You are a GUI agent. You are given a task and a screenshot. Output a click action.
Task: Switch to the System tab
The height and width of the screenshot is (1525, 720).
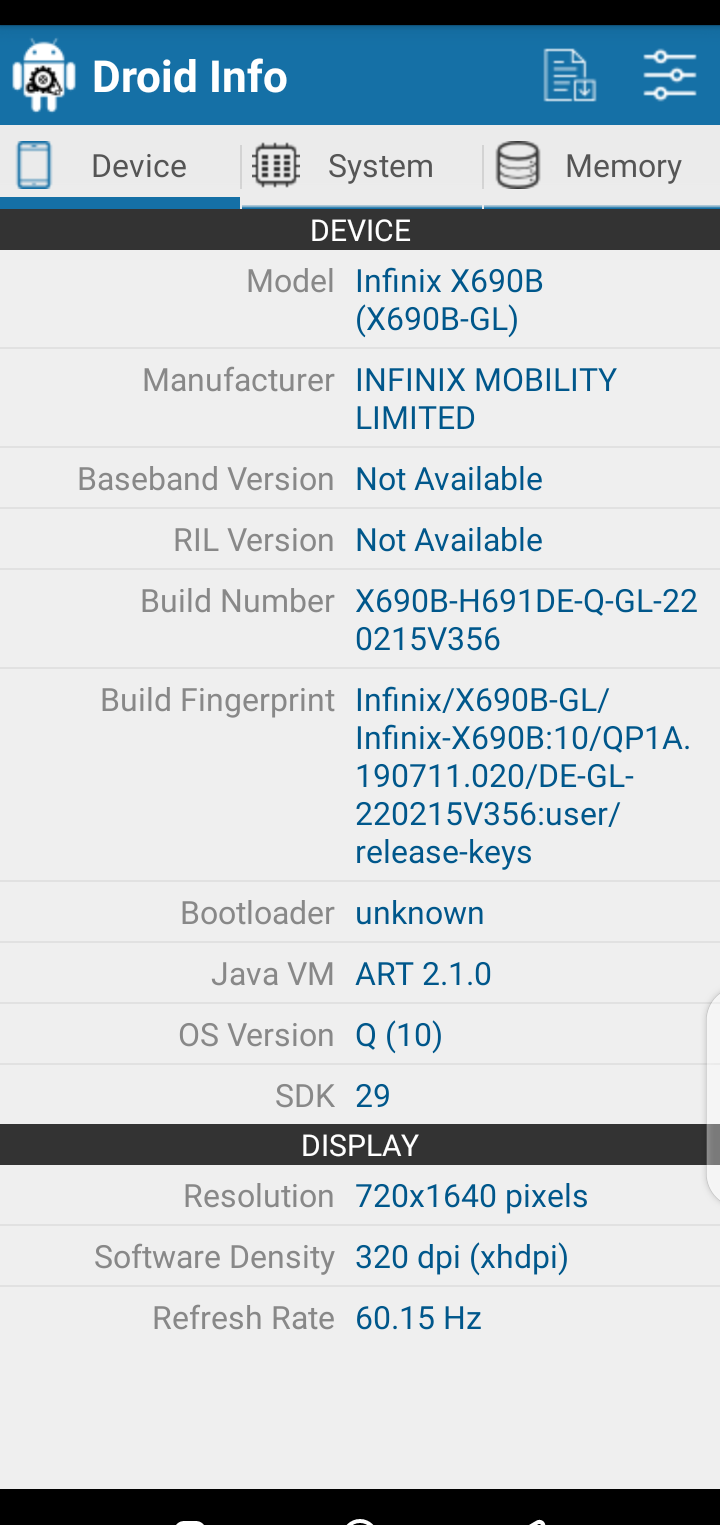[362, 166]
